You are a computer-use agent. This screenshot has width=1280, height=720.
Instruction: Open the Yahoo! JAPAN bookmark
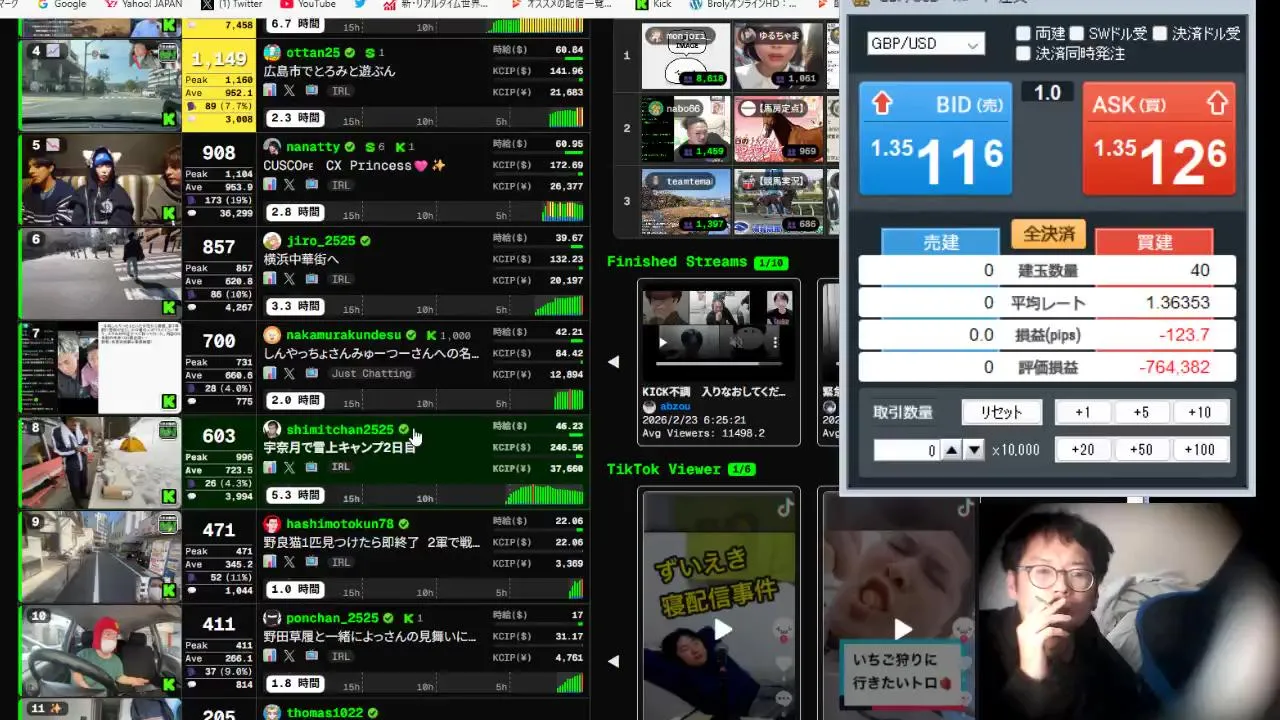[142, 4]
